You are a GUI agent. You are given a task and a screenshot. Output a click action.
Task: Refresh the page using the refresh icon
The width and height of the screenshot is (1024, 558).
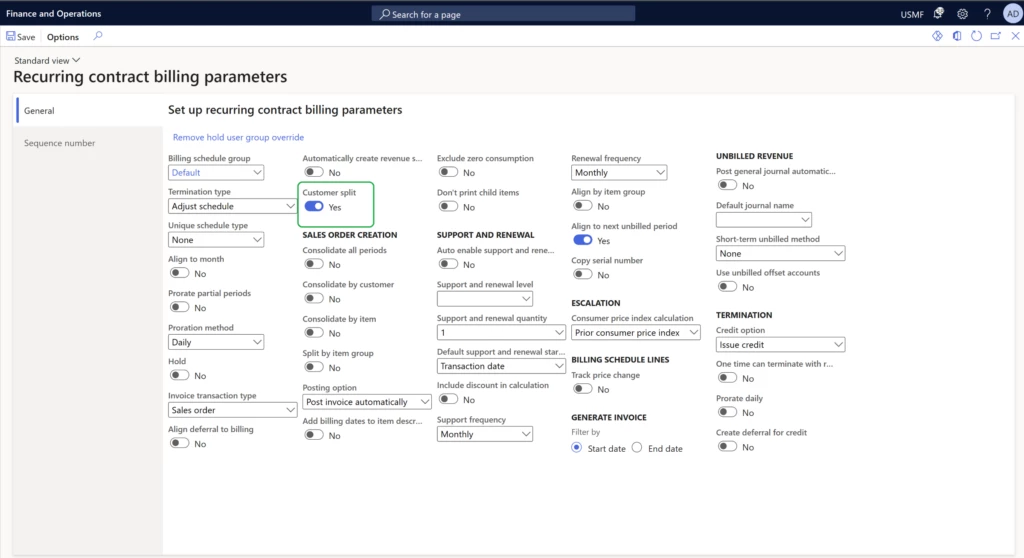pos(976,36)
